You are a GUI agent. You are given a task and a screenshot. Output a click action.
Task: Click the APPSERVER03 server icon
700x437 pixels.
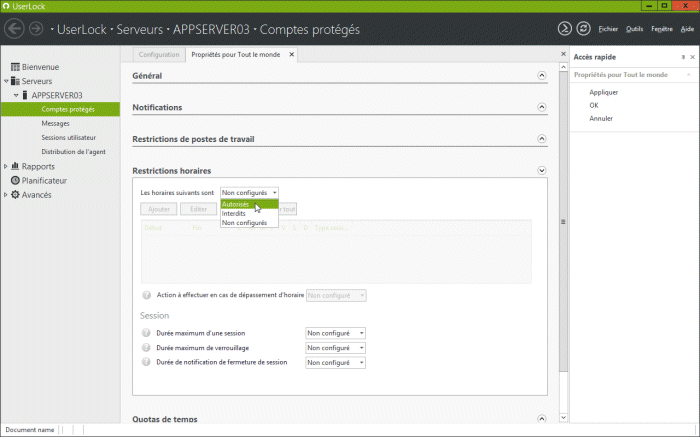coord(25,95)
